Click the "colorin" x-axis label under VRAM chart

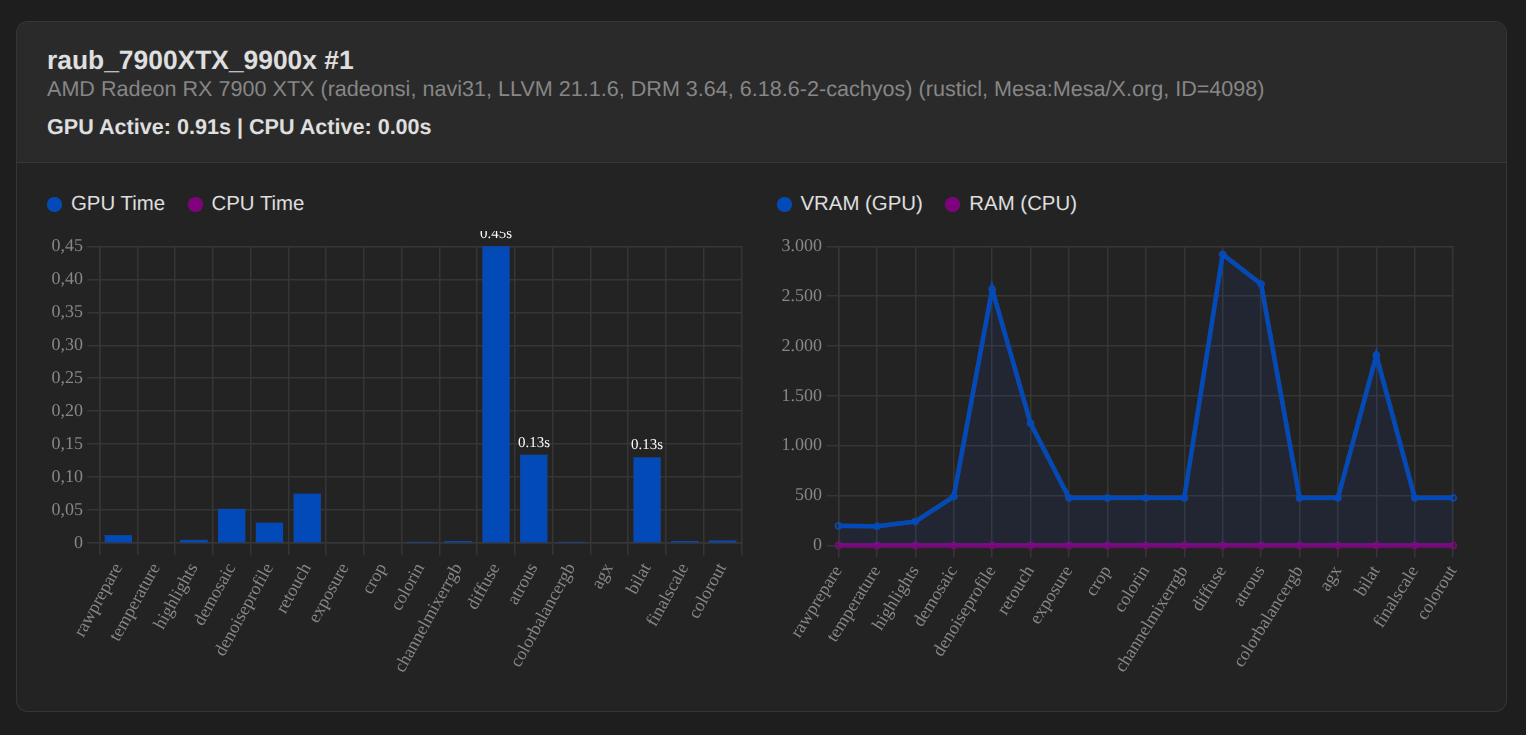coord(1130,588)
